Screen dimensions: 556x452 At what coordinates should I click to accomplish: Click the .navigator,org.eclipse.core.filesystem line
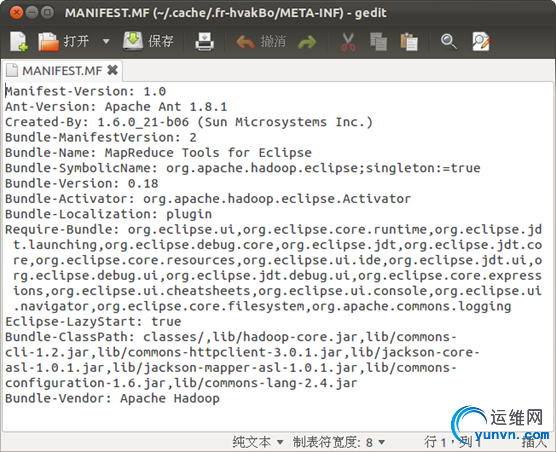(x=262, y=306)
